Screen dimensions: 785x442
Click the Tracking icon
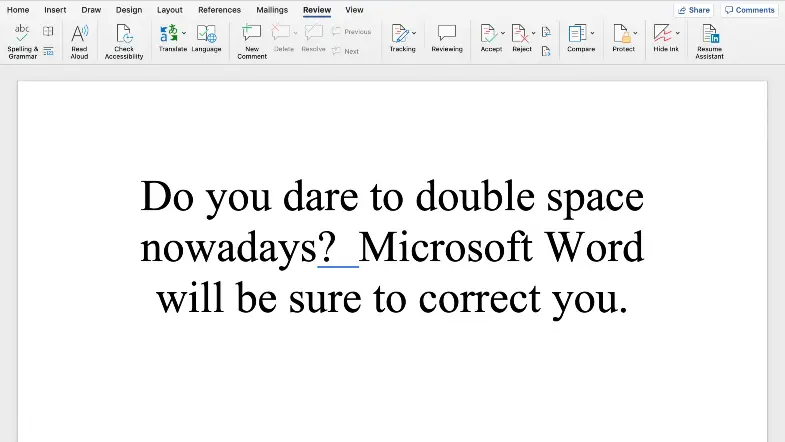coord(400,34)
